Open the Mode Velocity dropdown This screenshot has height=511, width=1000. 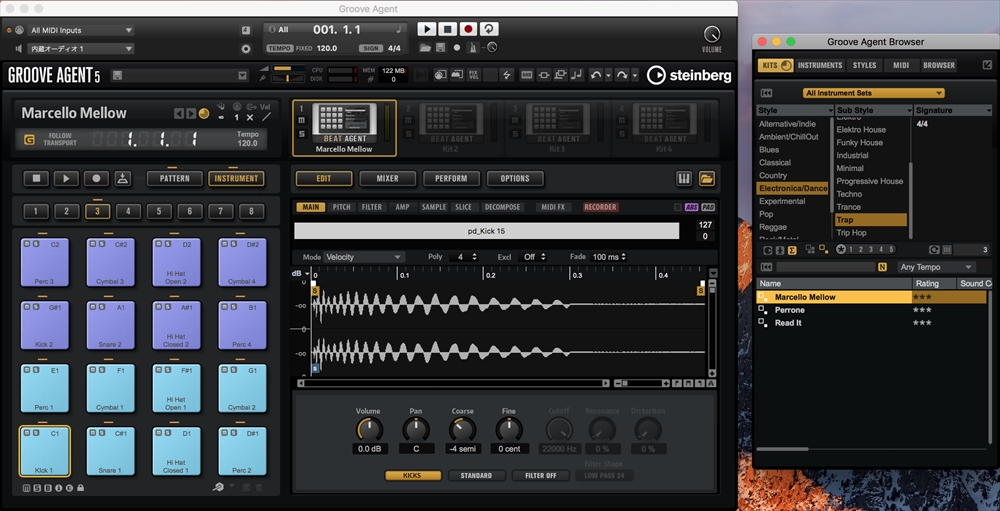point(364,257)
